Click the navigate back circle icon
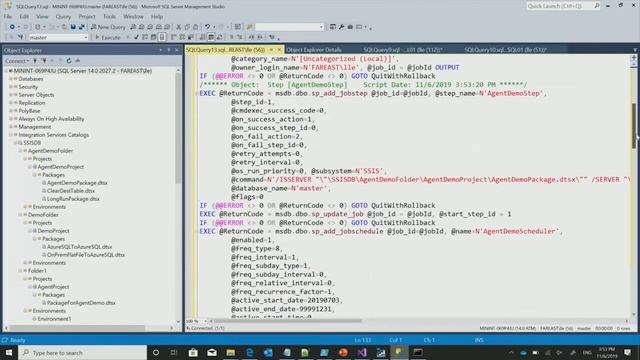The height and width of the screenshot is (360, 640). [12, 27]
